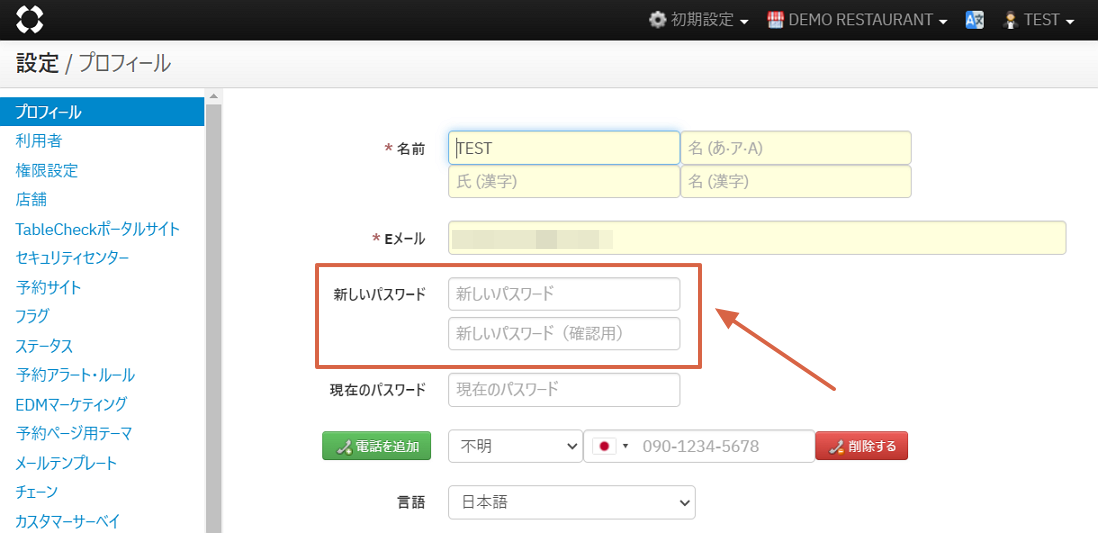Open the DEMO RESTAURANT store menu
The image size is (1098, 533).
coord(857,20)
